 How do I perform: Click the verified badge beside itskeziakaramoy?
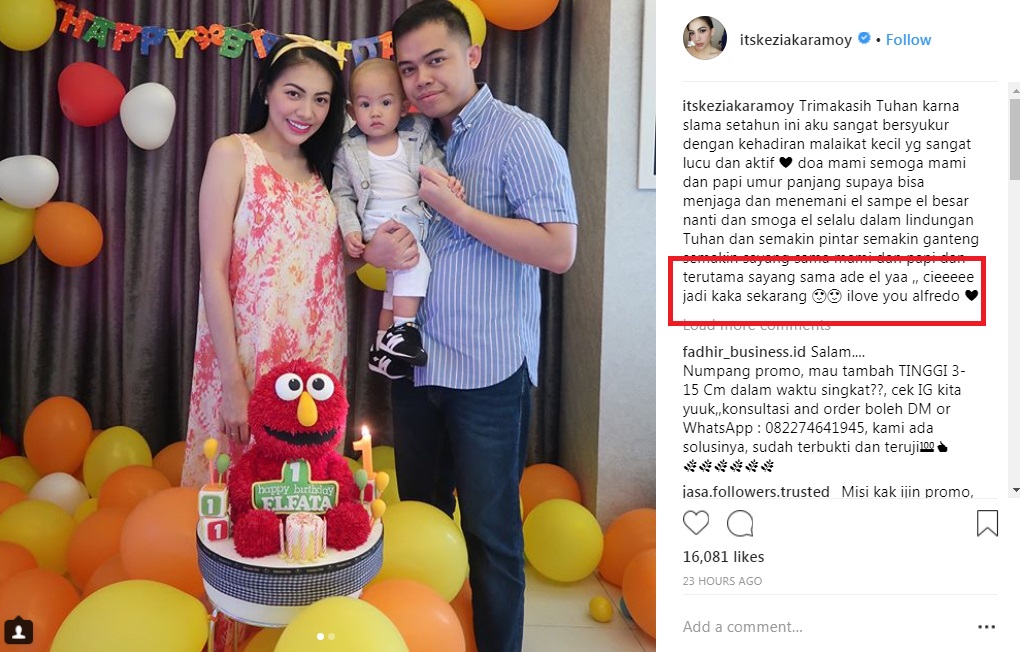click(x=864, y=38)
